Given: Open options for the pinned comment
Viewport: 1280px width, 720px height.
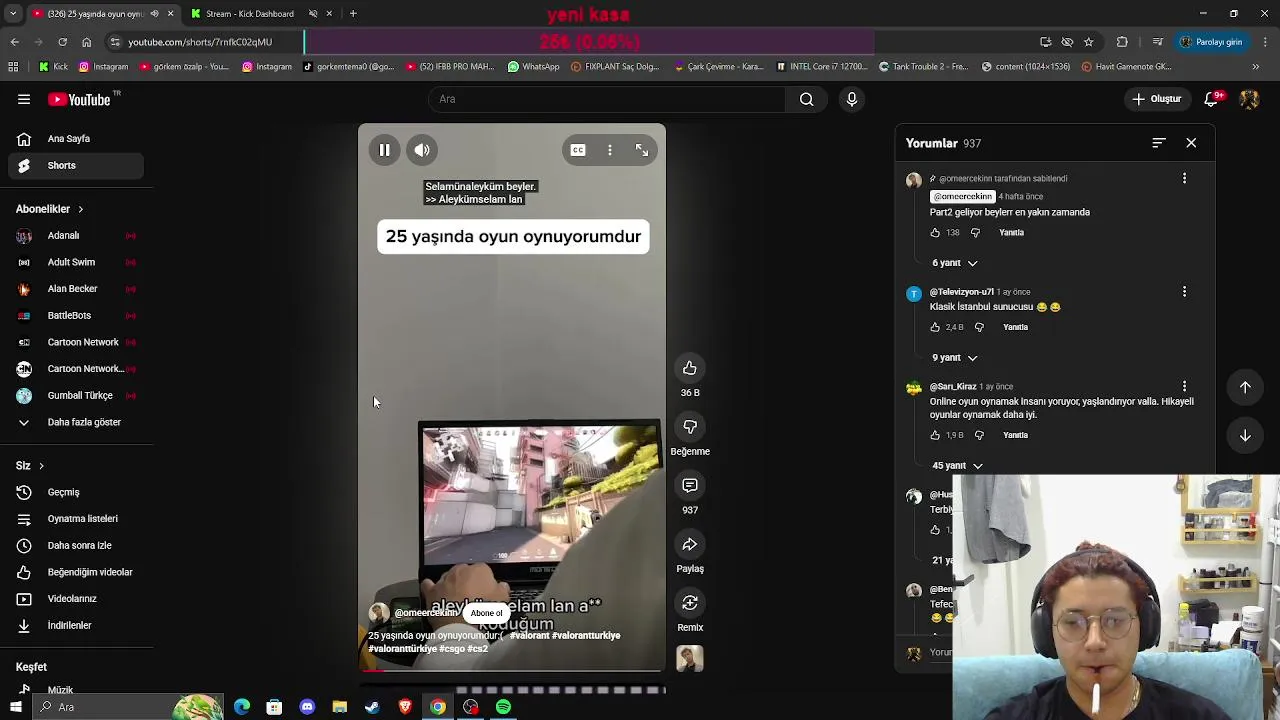Looking at the screenshot, I should 1185,178.
